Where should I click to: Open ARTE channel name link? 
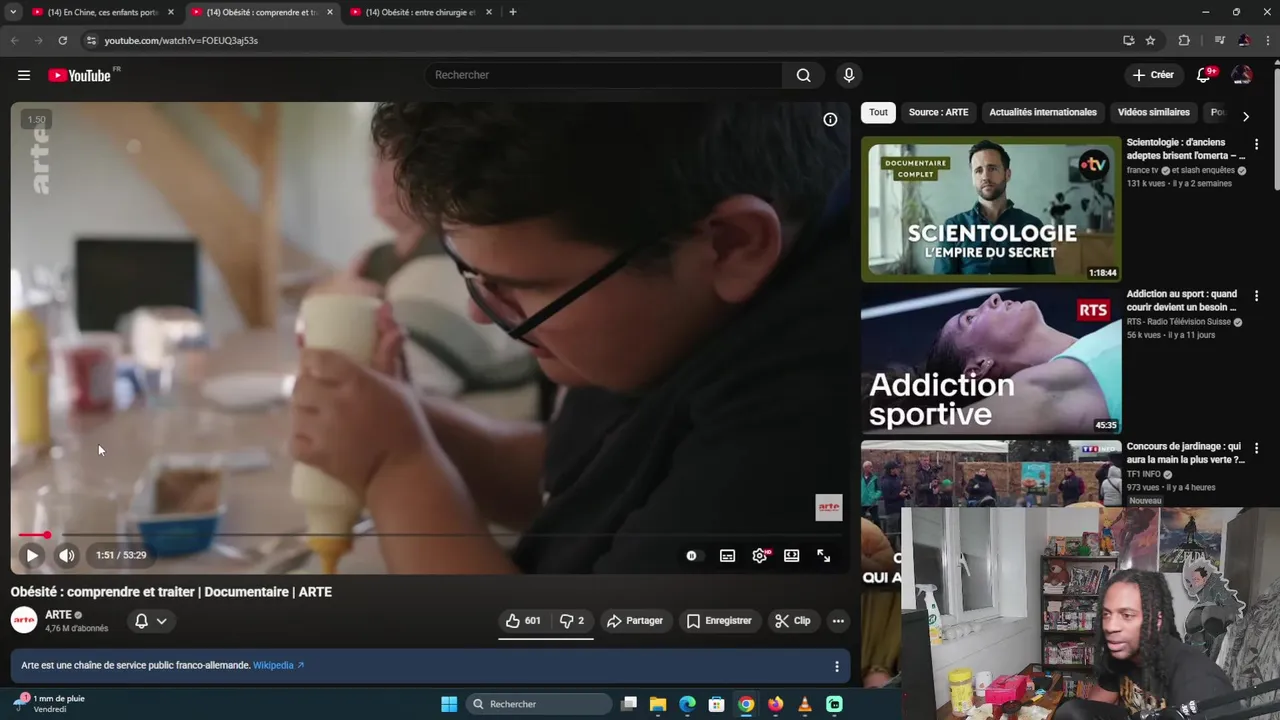(59, 615)
